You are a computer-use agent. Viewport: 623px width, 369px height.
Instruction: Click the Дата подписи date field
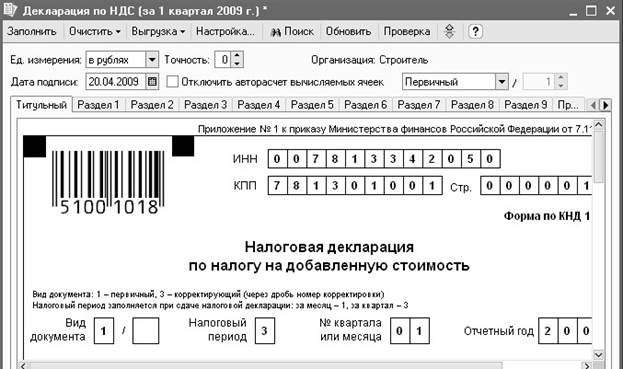[x=116, y=82]
